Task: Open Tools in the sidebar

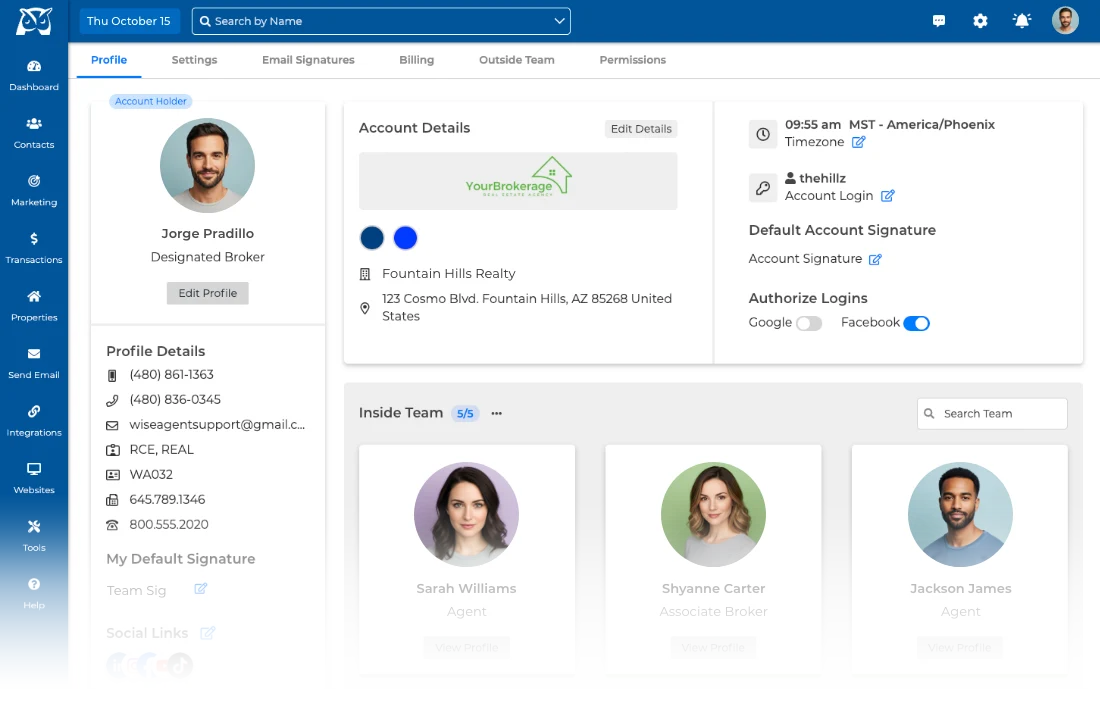Action: 34,536
